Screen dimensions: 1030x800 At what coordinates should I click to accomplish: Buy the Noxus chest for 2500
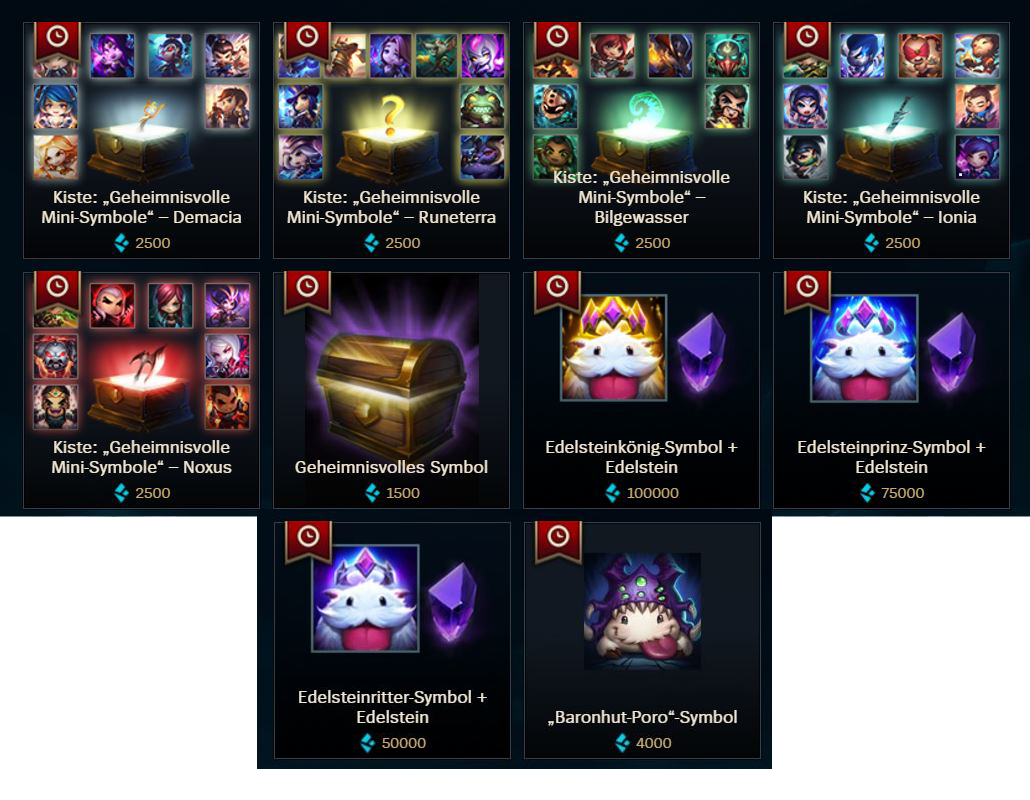click(142, 493)
